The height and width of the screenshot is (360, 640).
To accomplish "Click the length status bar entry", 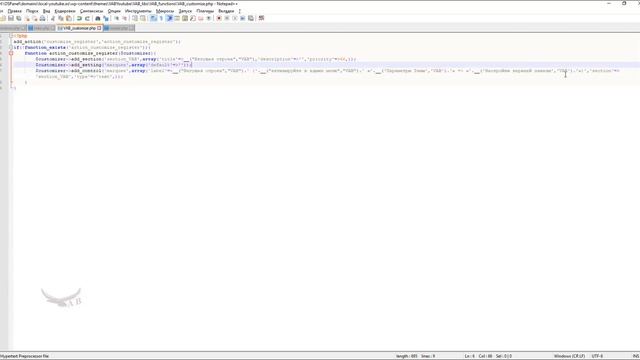I will (x=416, y=356).
